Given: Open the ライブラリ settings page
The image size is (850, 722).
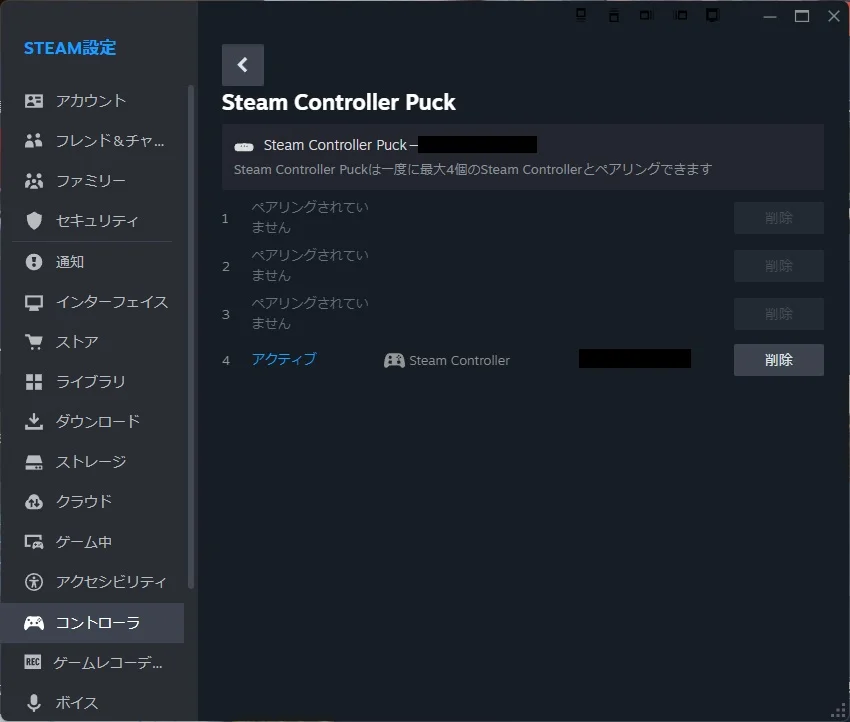Looking at the screenshot, I should [x=92, y=382].
